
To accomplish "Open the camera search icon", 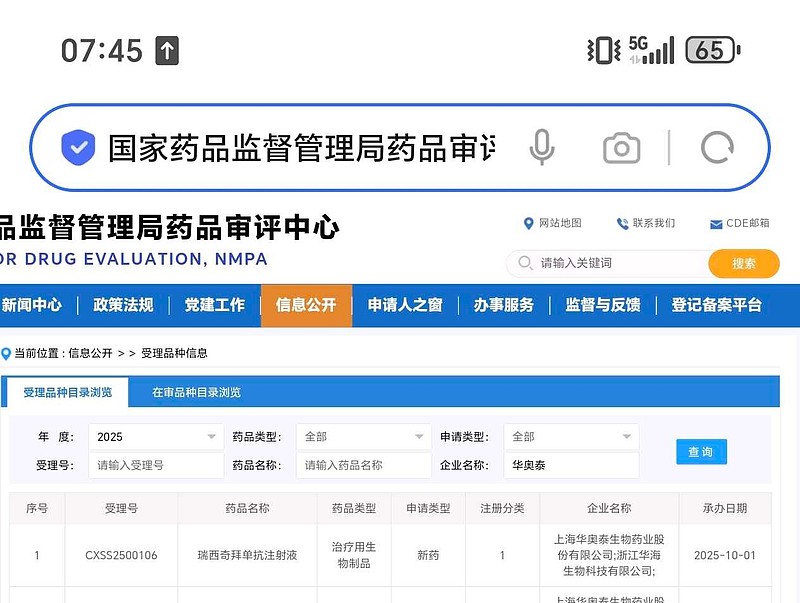I will tap(621, 148).
